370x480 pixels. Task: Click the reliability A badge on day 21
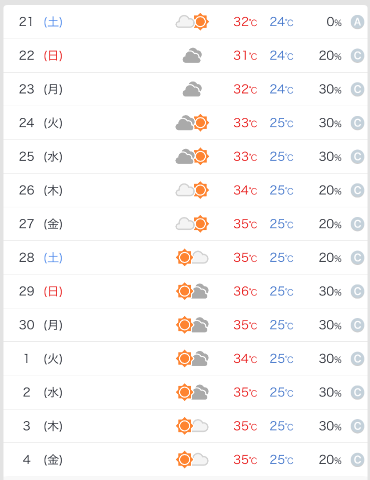point(357,22)
